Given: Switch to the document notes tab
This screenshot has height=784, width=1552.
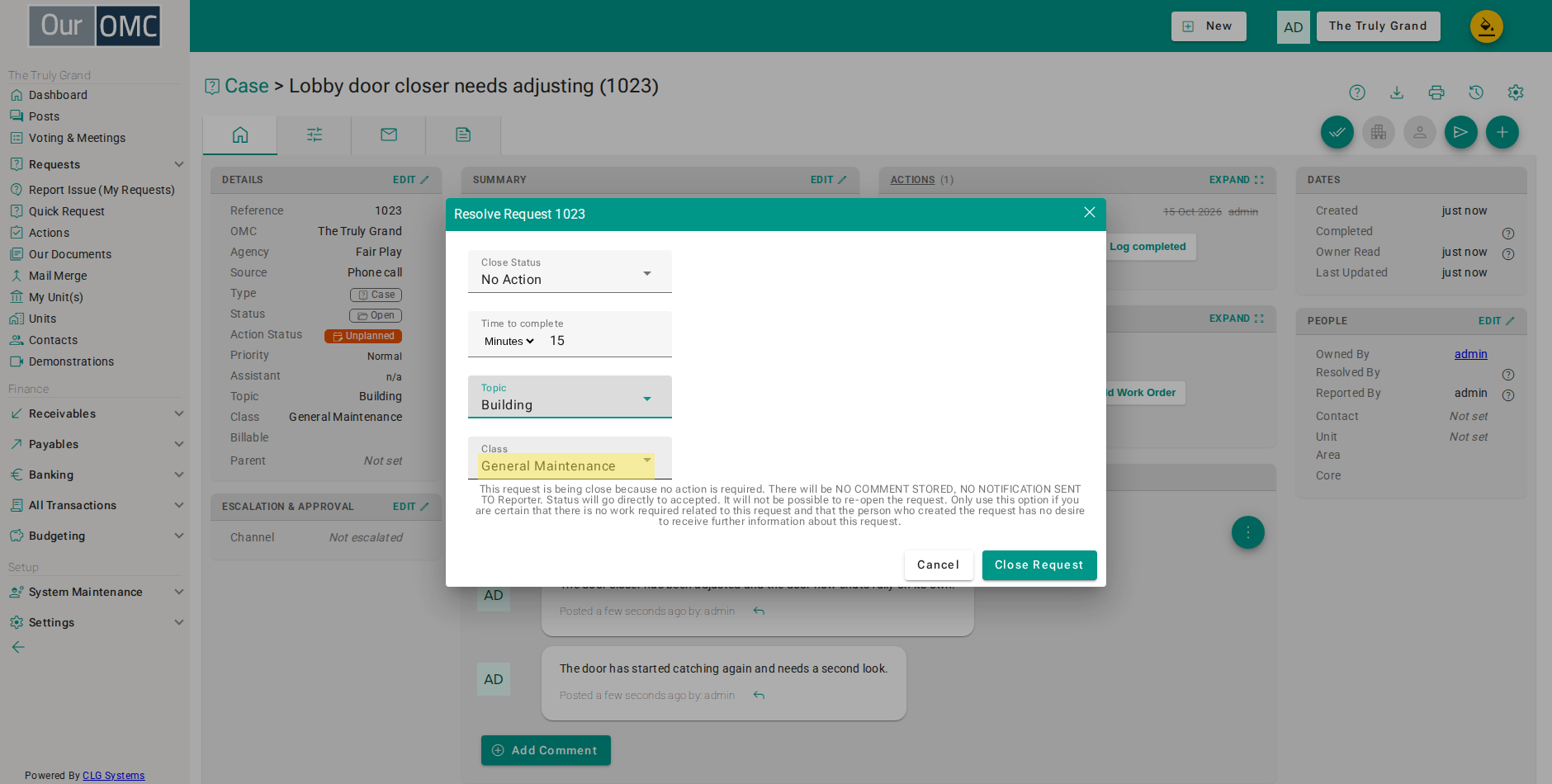Looking at the screenshot, I should (x=463, y=135).
